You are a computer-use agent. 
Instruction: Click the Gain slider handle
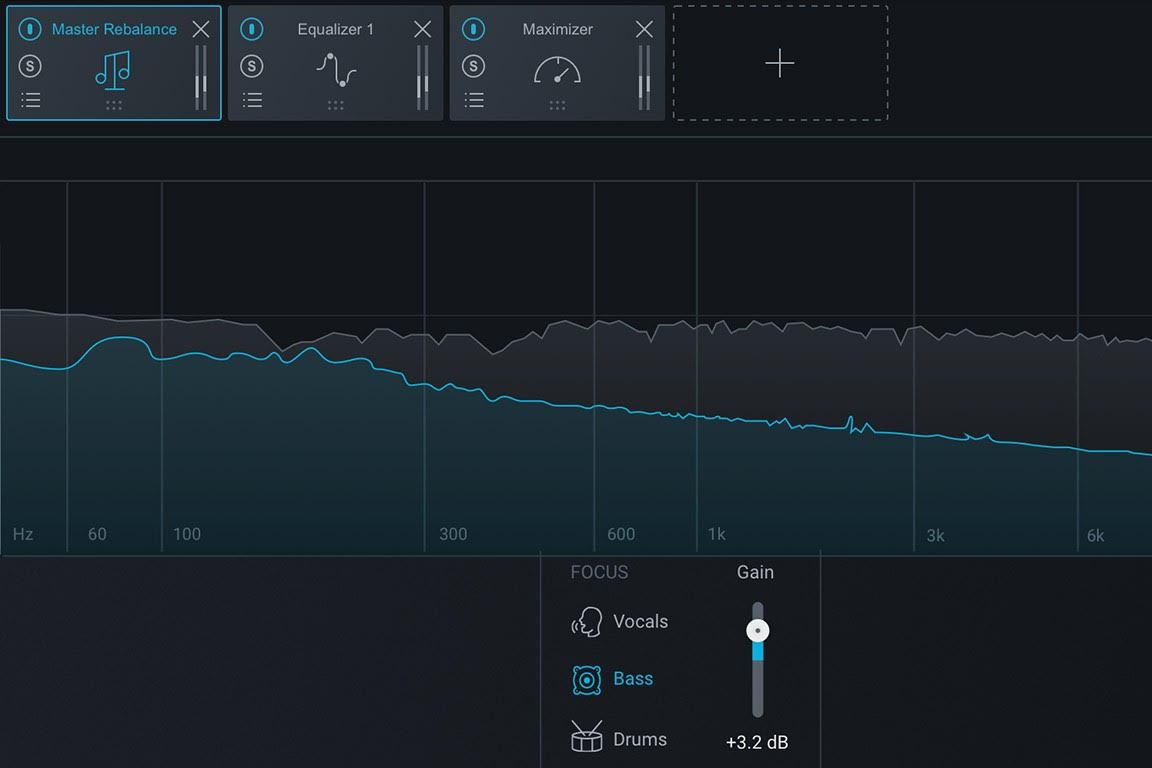click(757, 631)
